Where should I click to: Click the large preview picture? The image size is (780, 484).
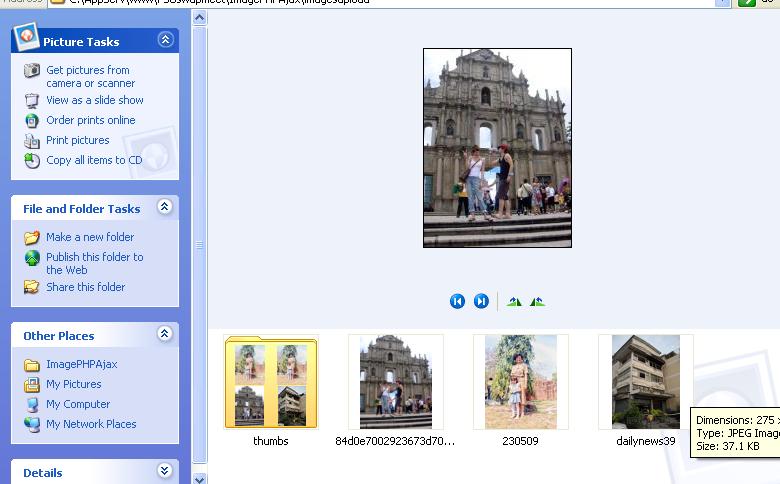[x=497, y=148]
